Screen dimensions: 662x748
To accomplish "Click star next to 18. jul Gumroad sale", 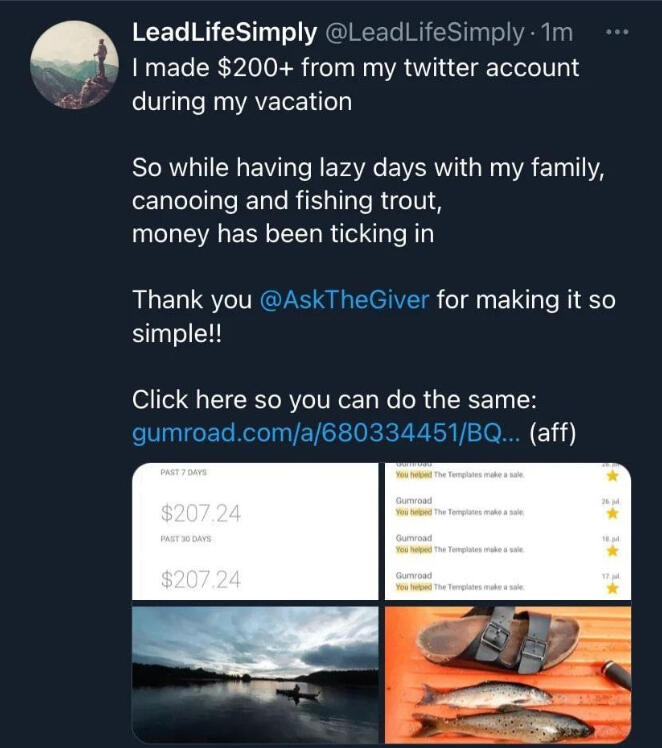I will 612,551.
